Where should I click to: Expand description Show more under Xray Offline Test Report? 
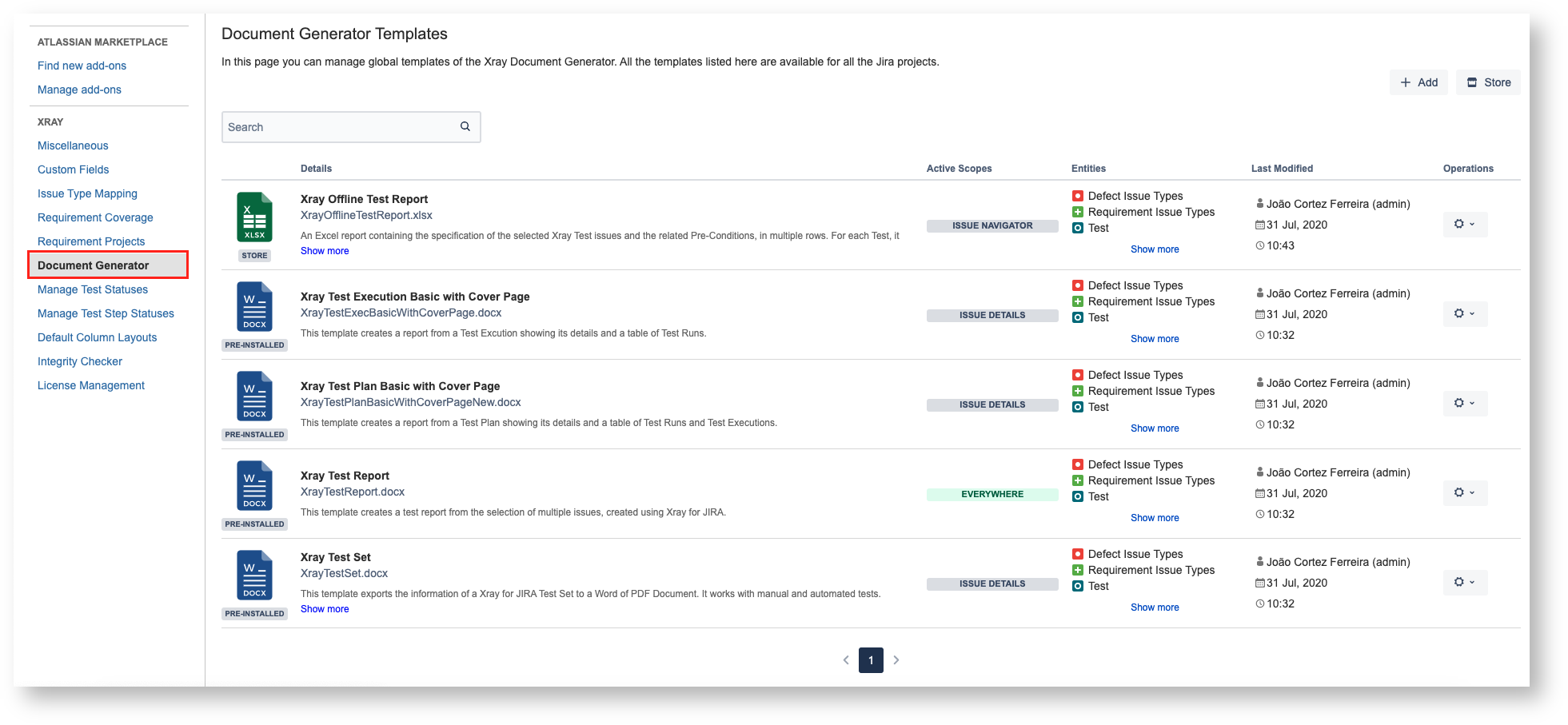[x=325, y=251]
